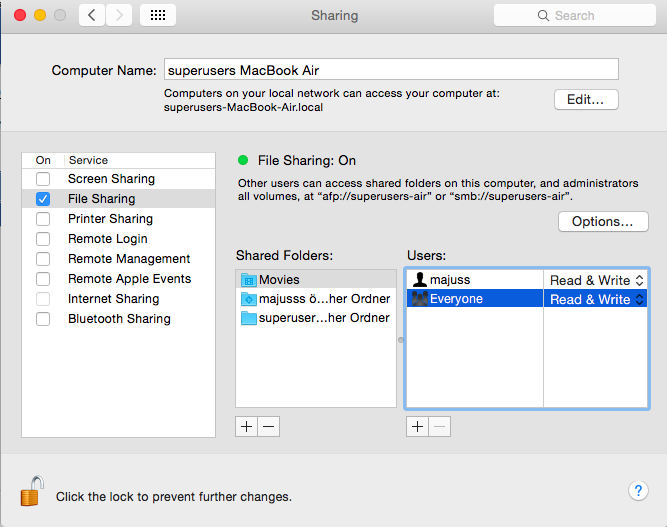Remove selected shared folder with minus button
This screenshot has height=527, width=667.
coord(268,426)
